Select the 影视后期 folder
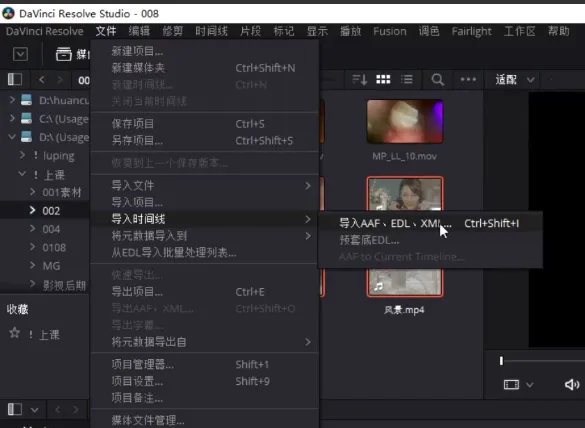The image size is (585, 428). [x=64, y=285]
